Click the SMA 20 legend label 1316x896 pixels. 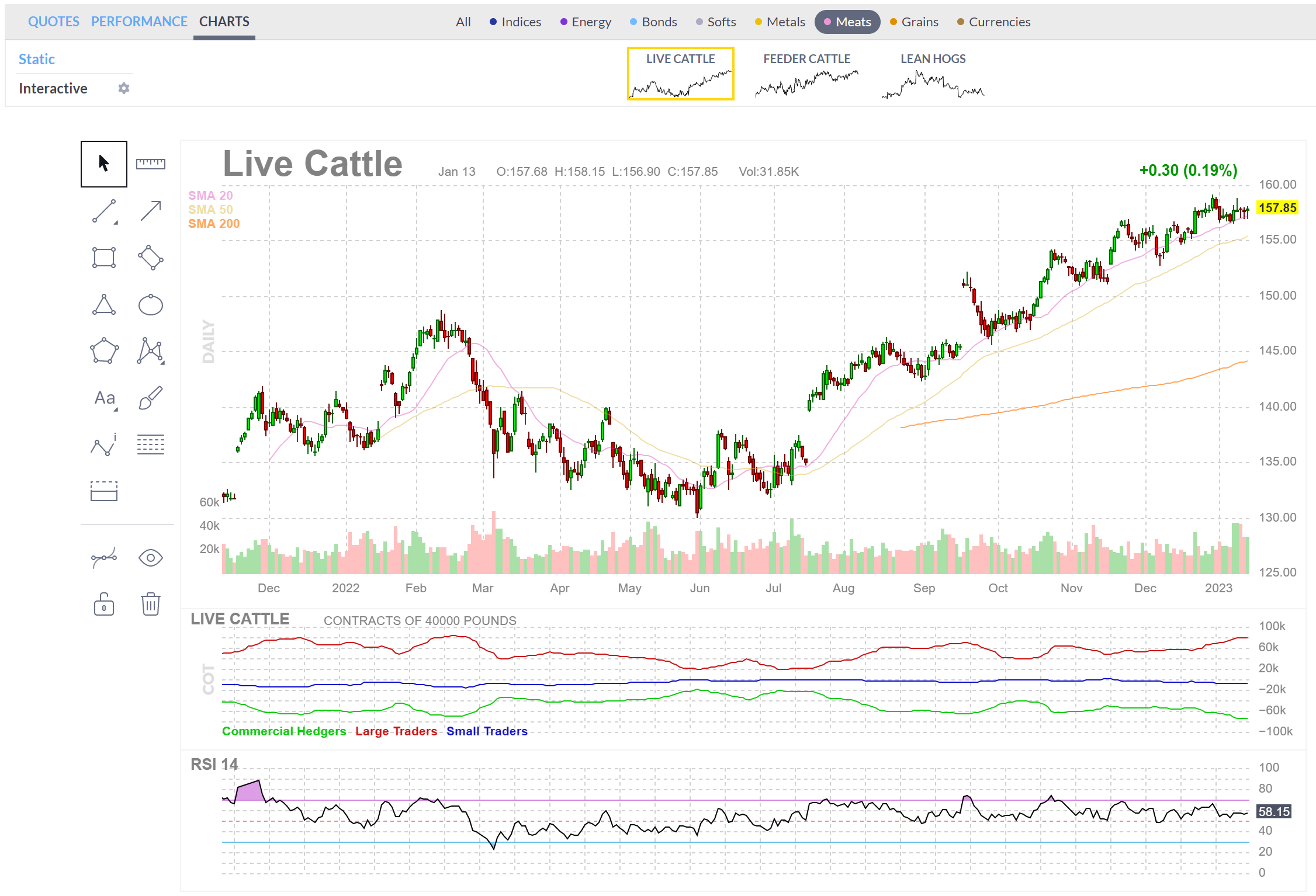tap(210, 196)
